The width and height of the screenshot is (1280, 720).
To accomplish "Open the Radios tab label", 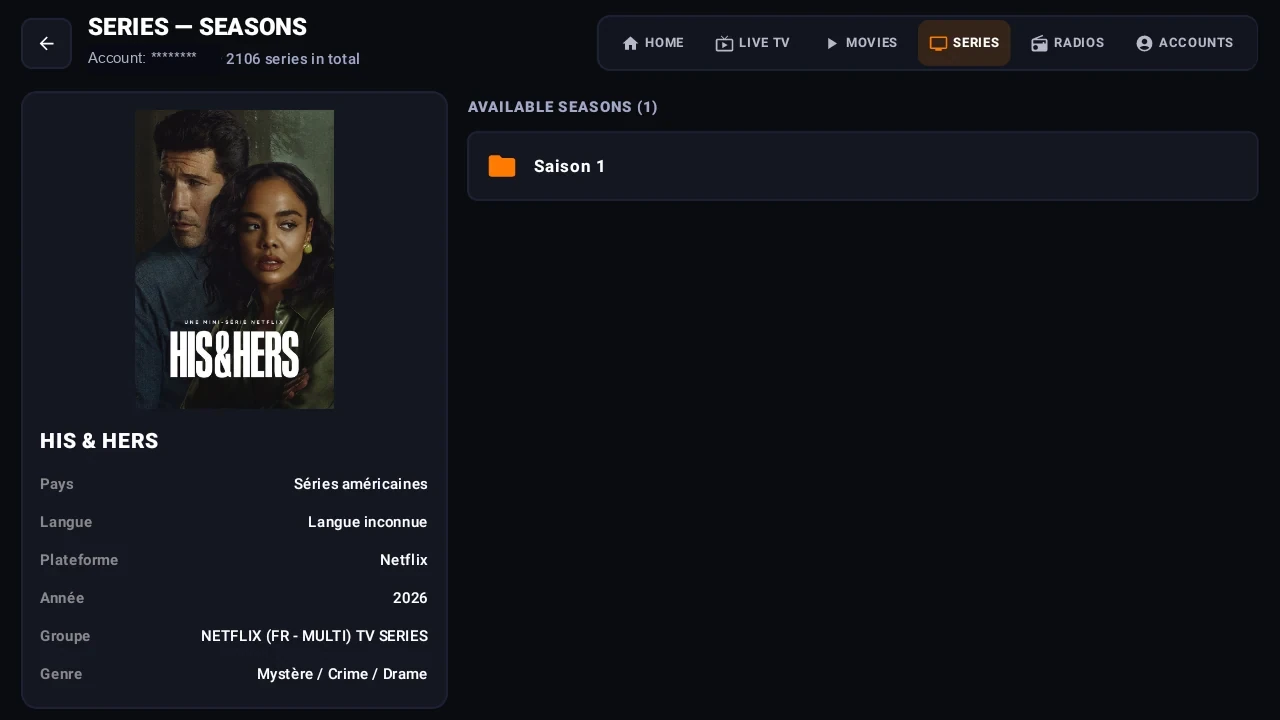I will pyautogui.click(x=1079, y=43).
